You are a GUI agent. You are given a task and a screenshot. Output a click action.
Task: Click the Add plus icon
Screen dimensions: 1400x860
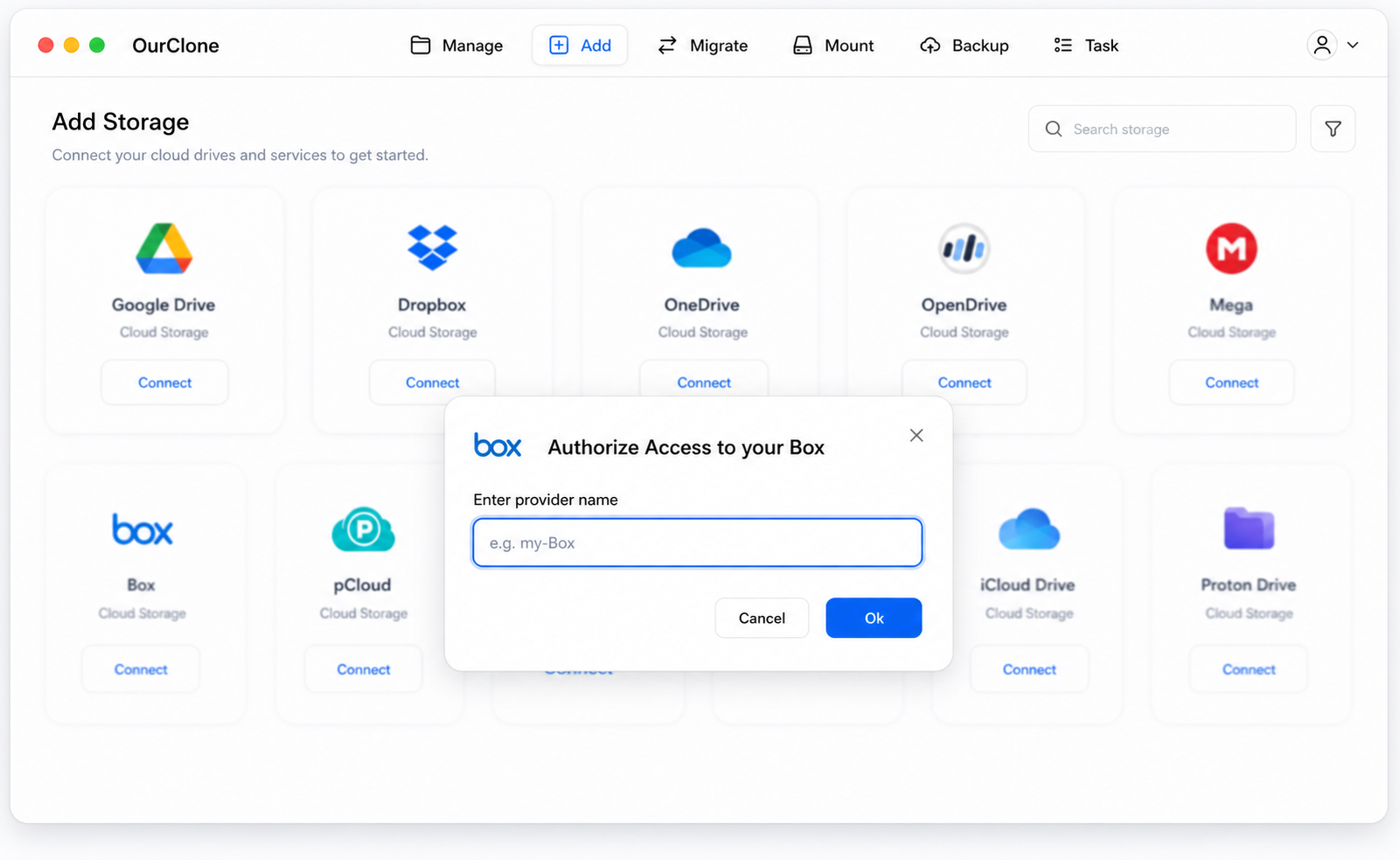(x=559, y=45)
